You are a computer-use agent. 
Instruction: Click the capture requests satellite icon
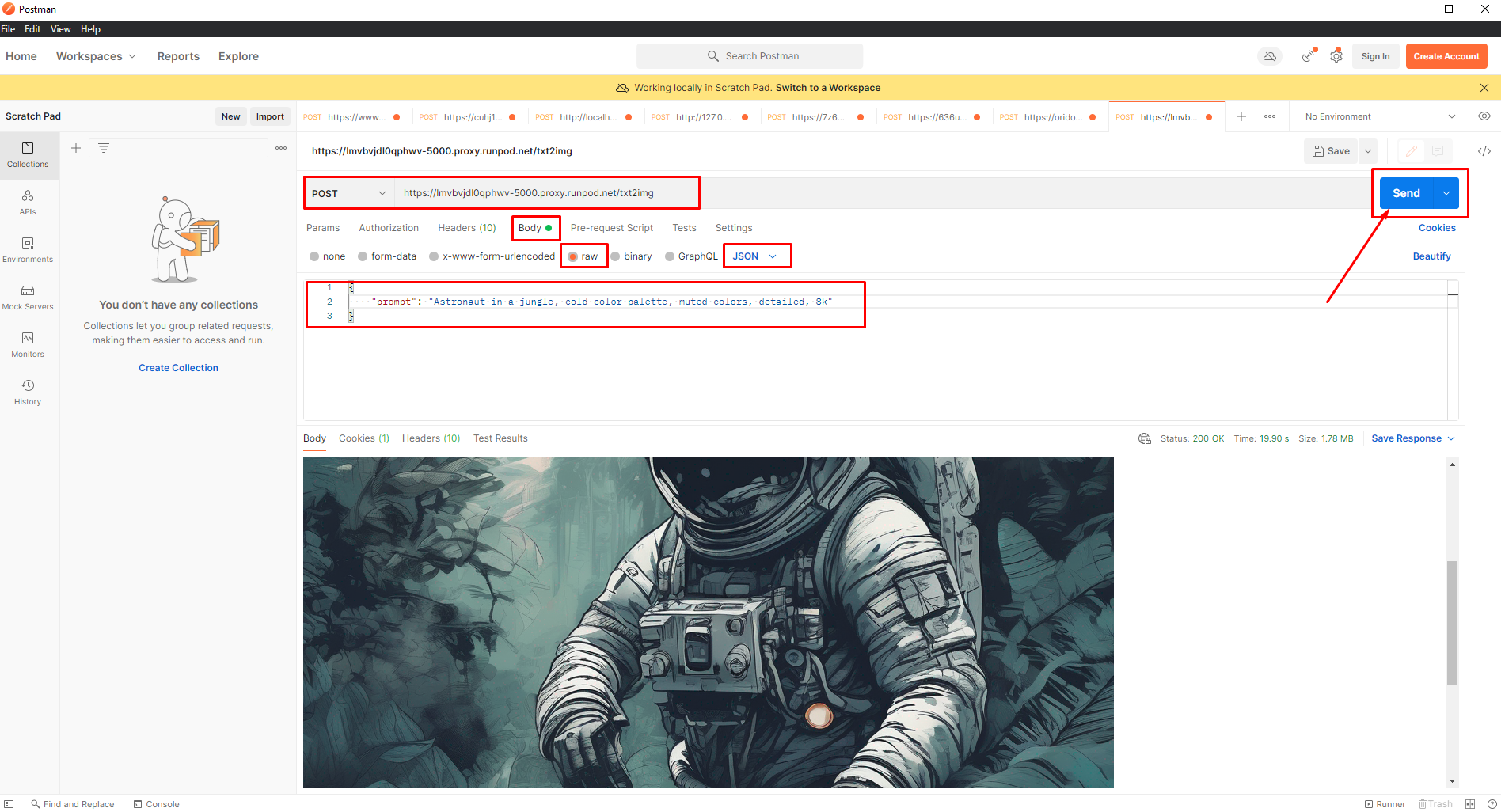point(1309,56)
